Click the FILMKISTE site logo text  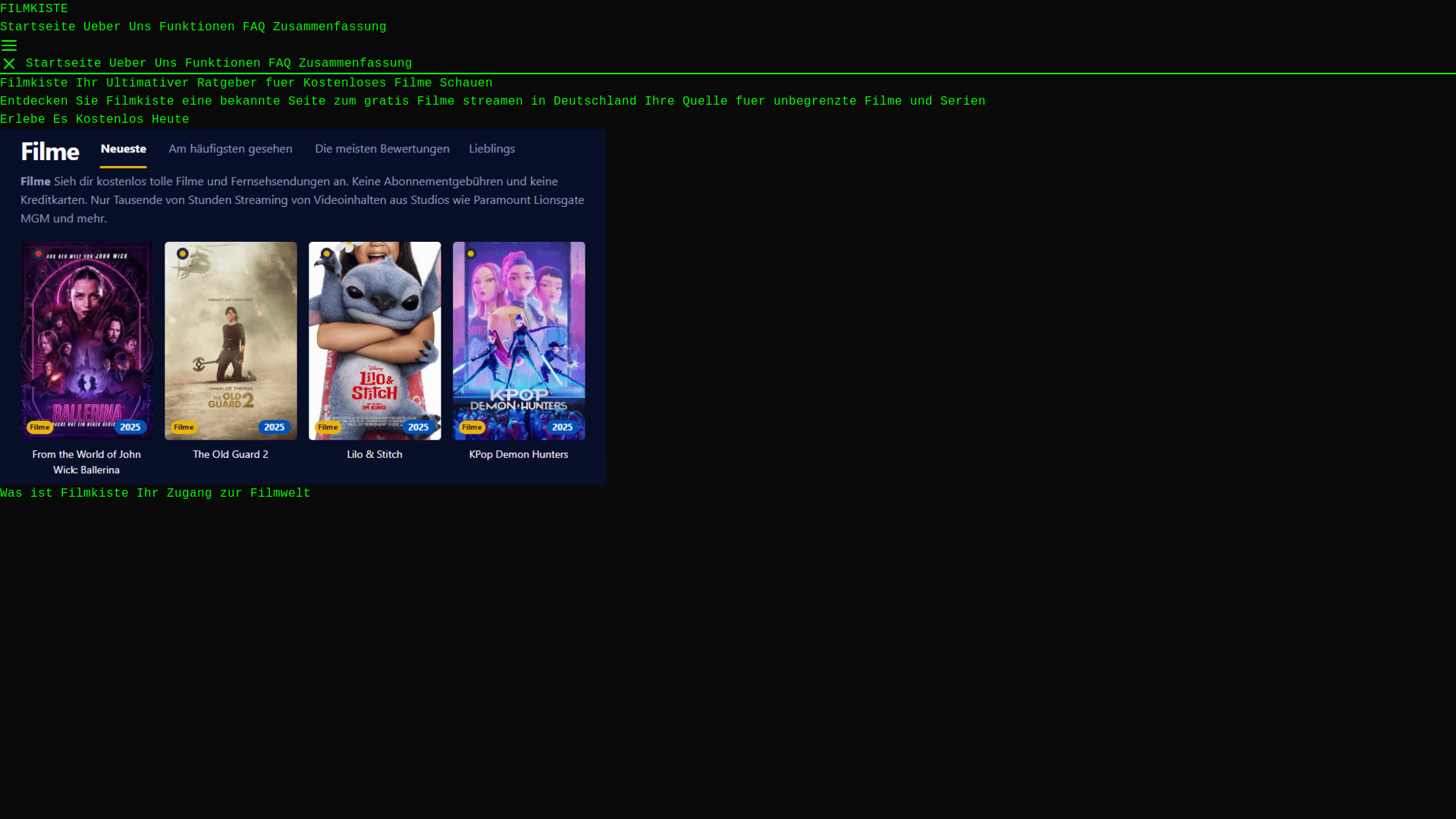[x=34, y=9]
